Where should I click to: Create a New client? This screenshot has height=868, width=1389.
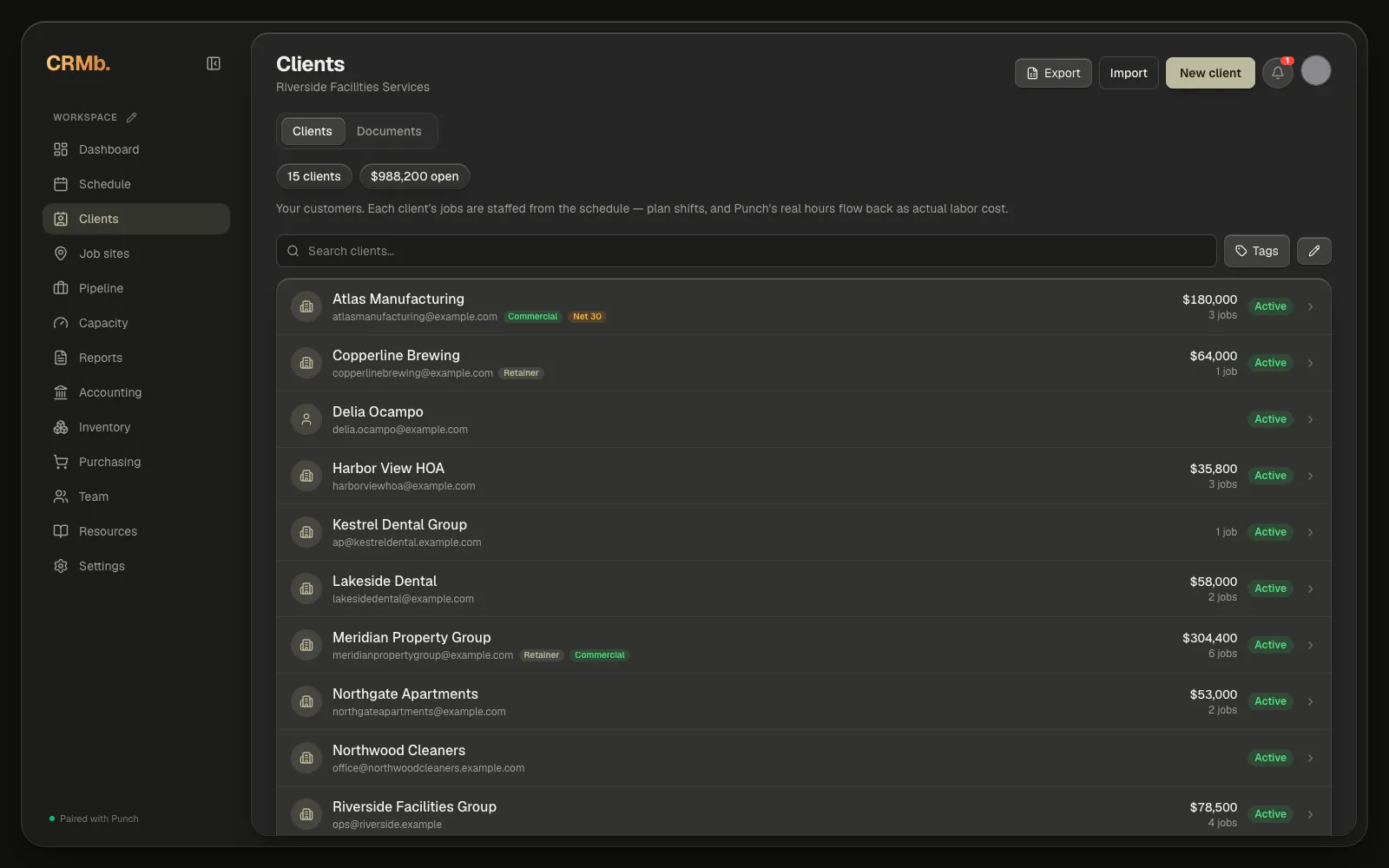[1210, 73]
